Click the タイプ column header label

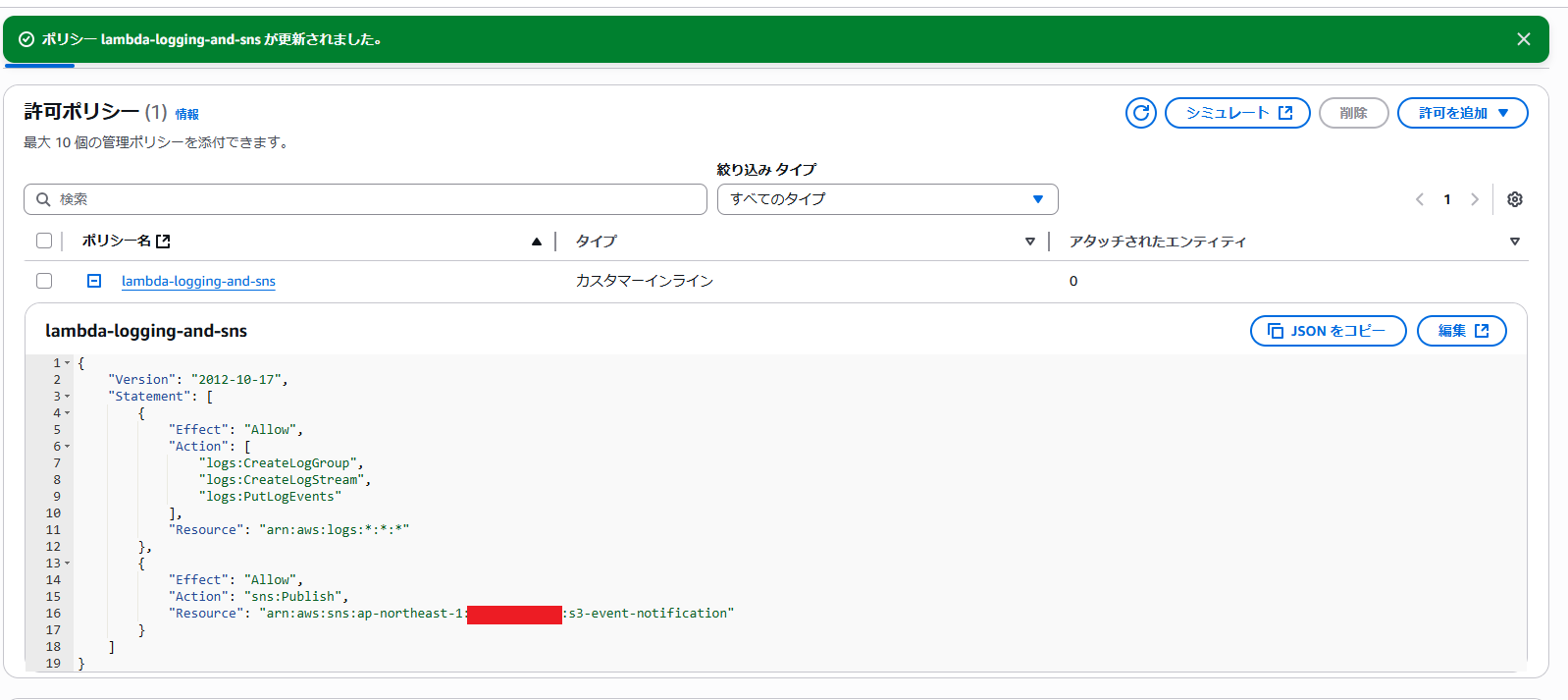(596, 241)
